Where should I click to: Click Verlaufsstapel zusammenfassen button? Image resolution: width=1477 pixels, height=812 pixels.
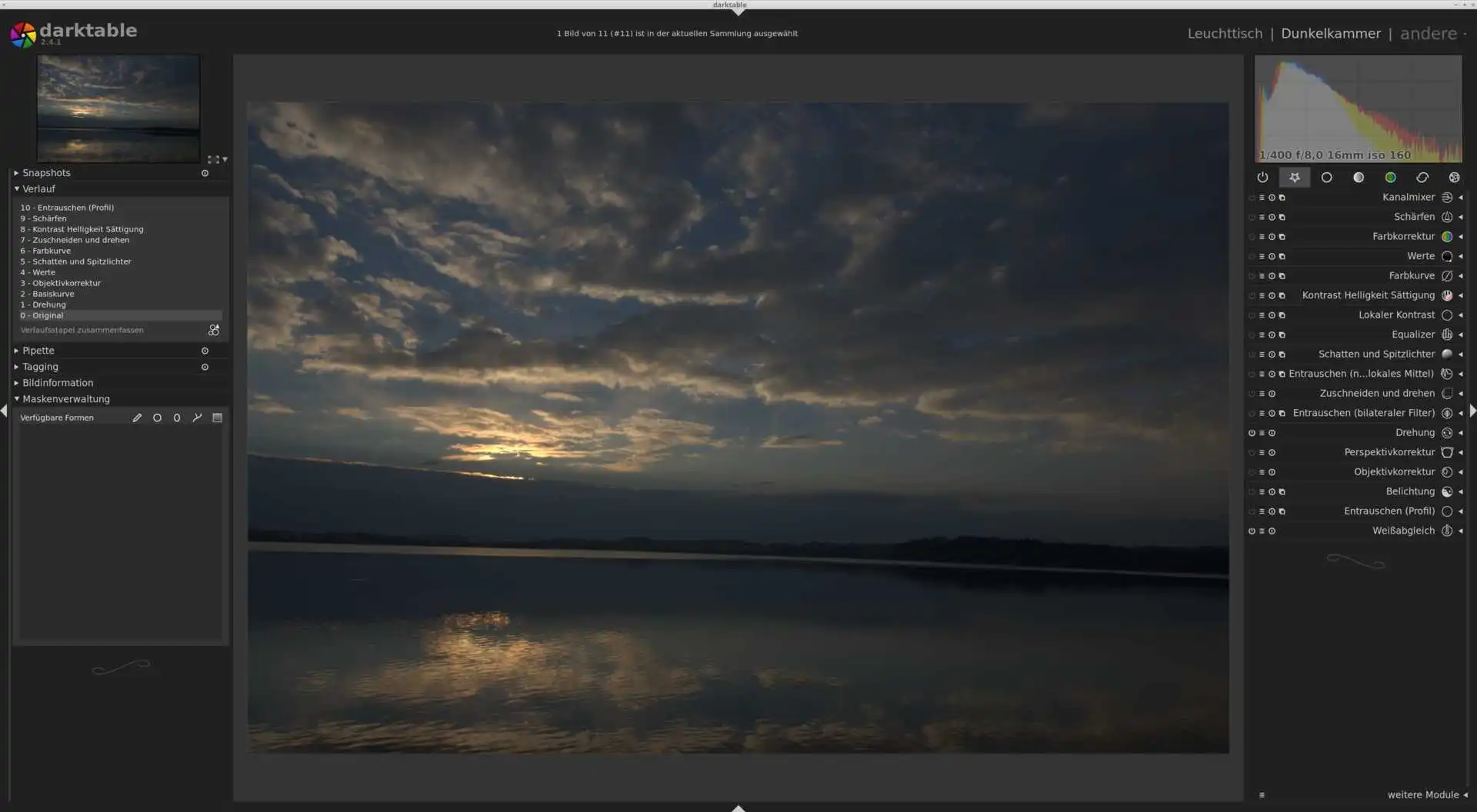point(82,331)
